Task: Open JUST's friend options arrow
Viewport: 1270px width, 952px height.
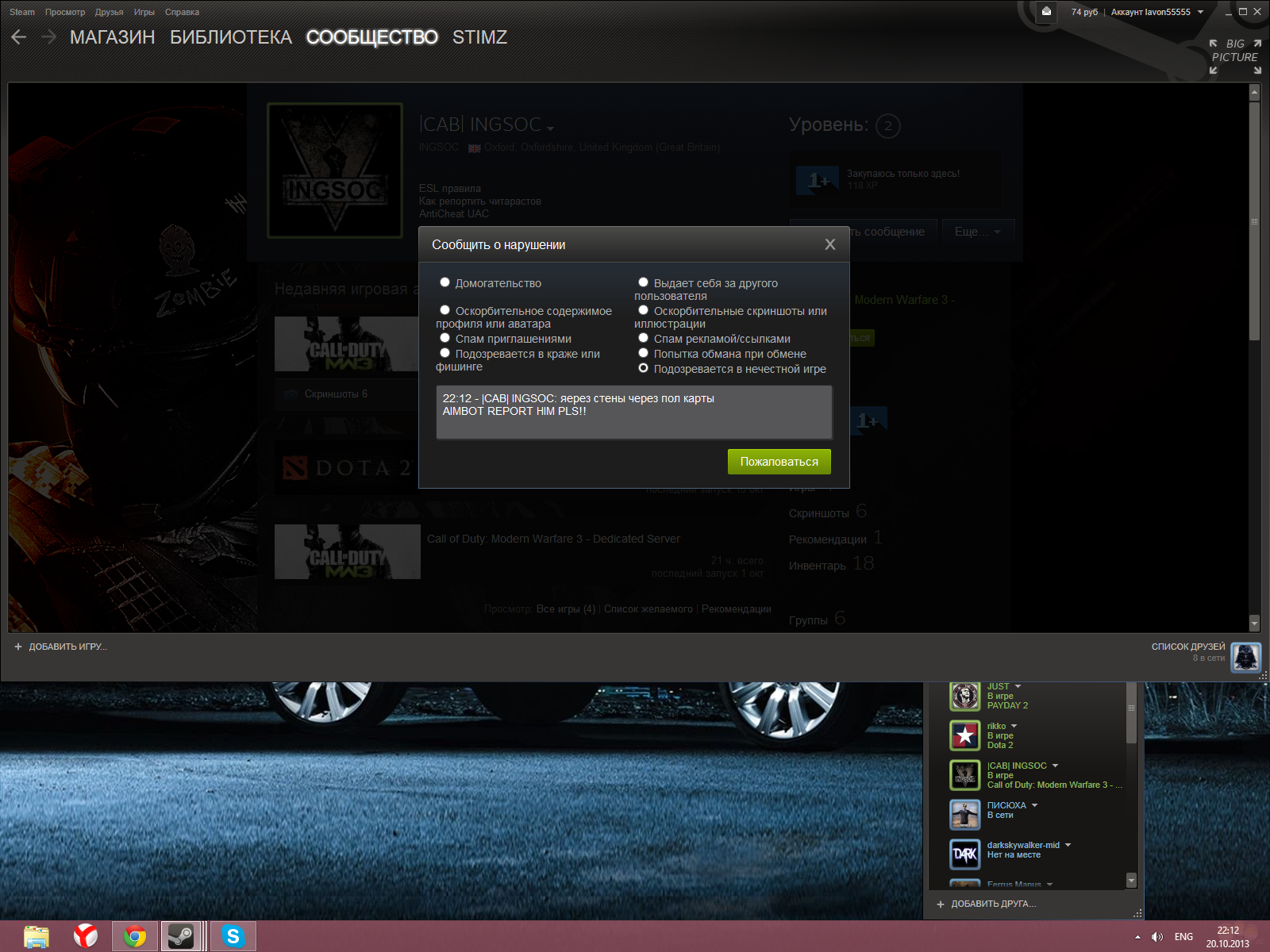Action: click(x=1018, y=686)
